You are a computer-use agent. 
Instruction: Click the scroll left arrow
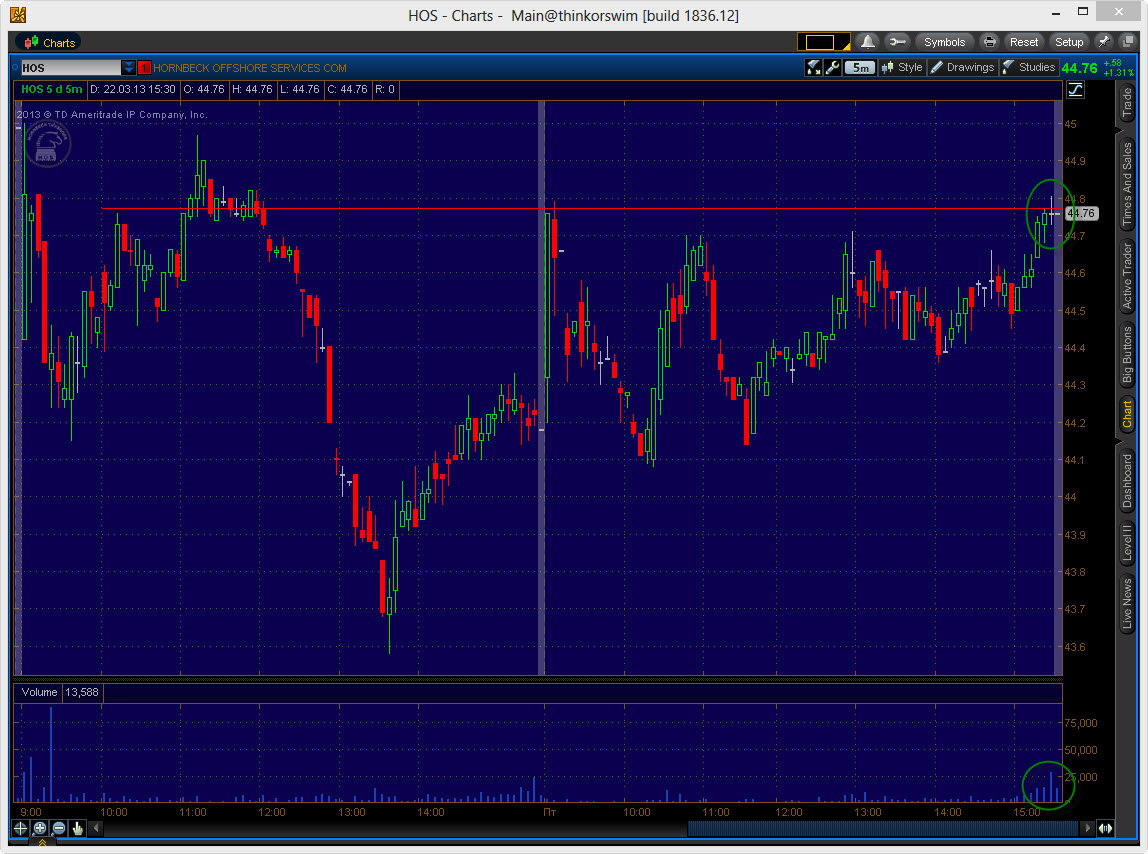coord(96,828)
